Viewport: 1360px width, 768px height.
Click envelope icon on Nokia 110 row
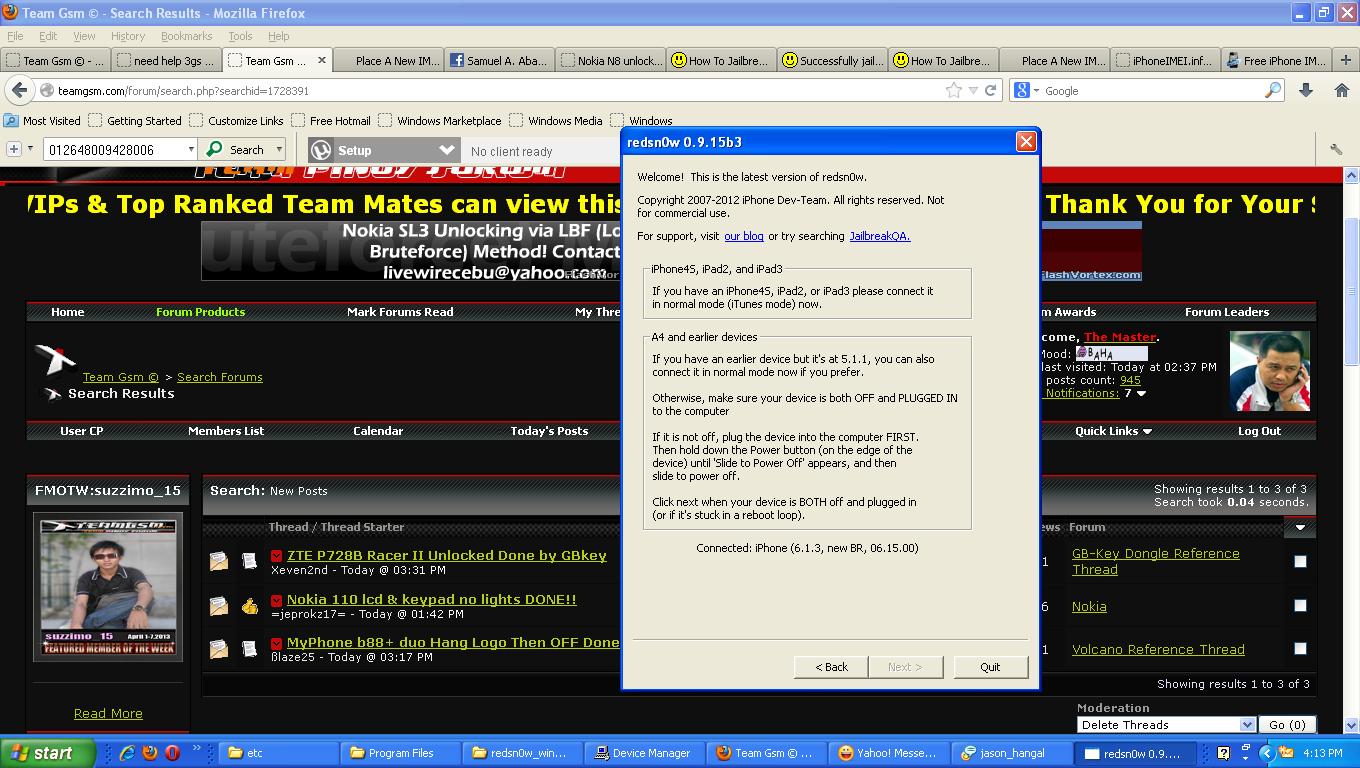218,605
